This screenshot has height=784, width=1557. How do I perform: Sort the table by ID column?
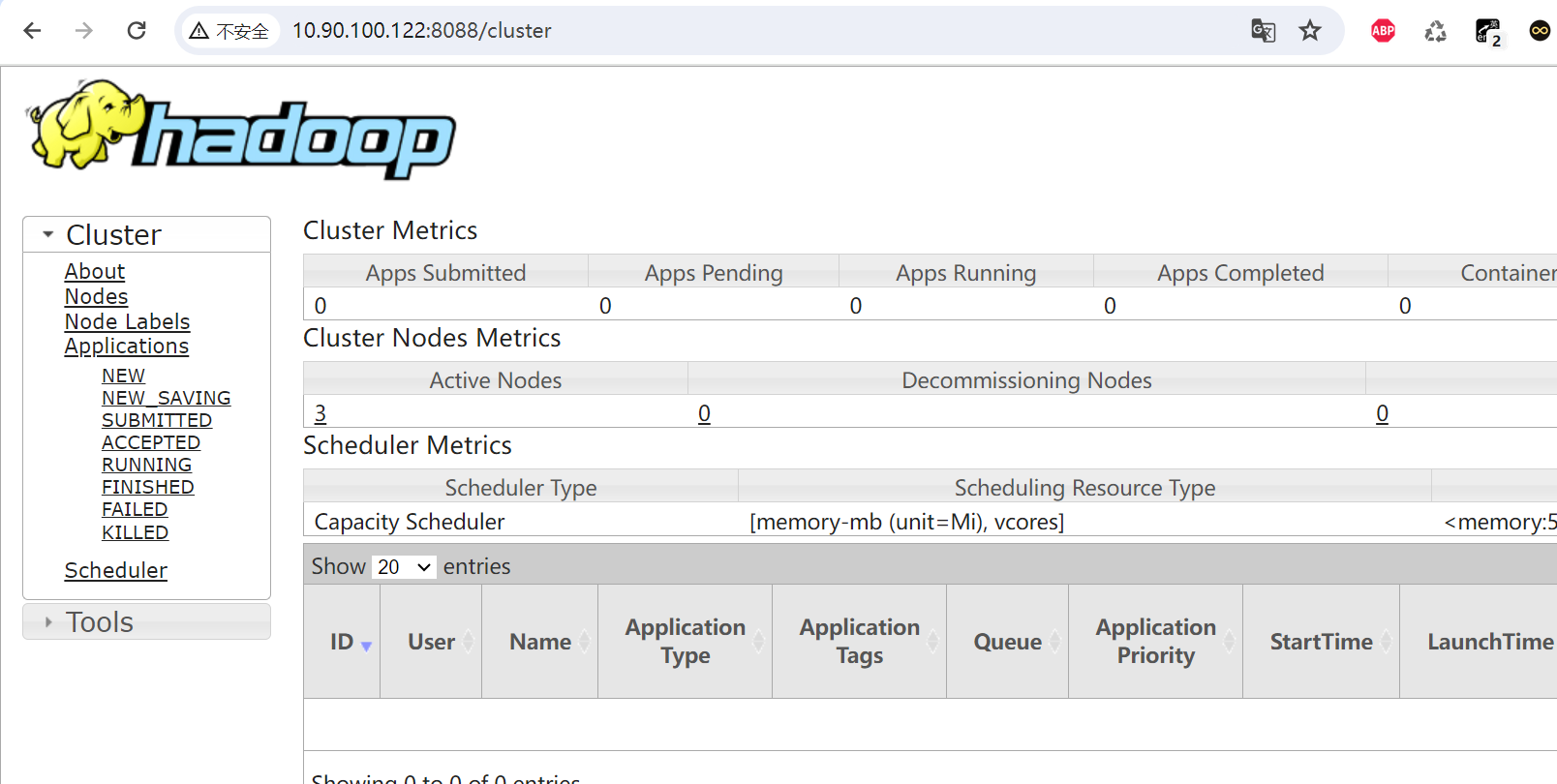point(342,642)
